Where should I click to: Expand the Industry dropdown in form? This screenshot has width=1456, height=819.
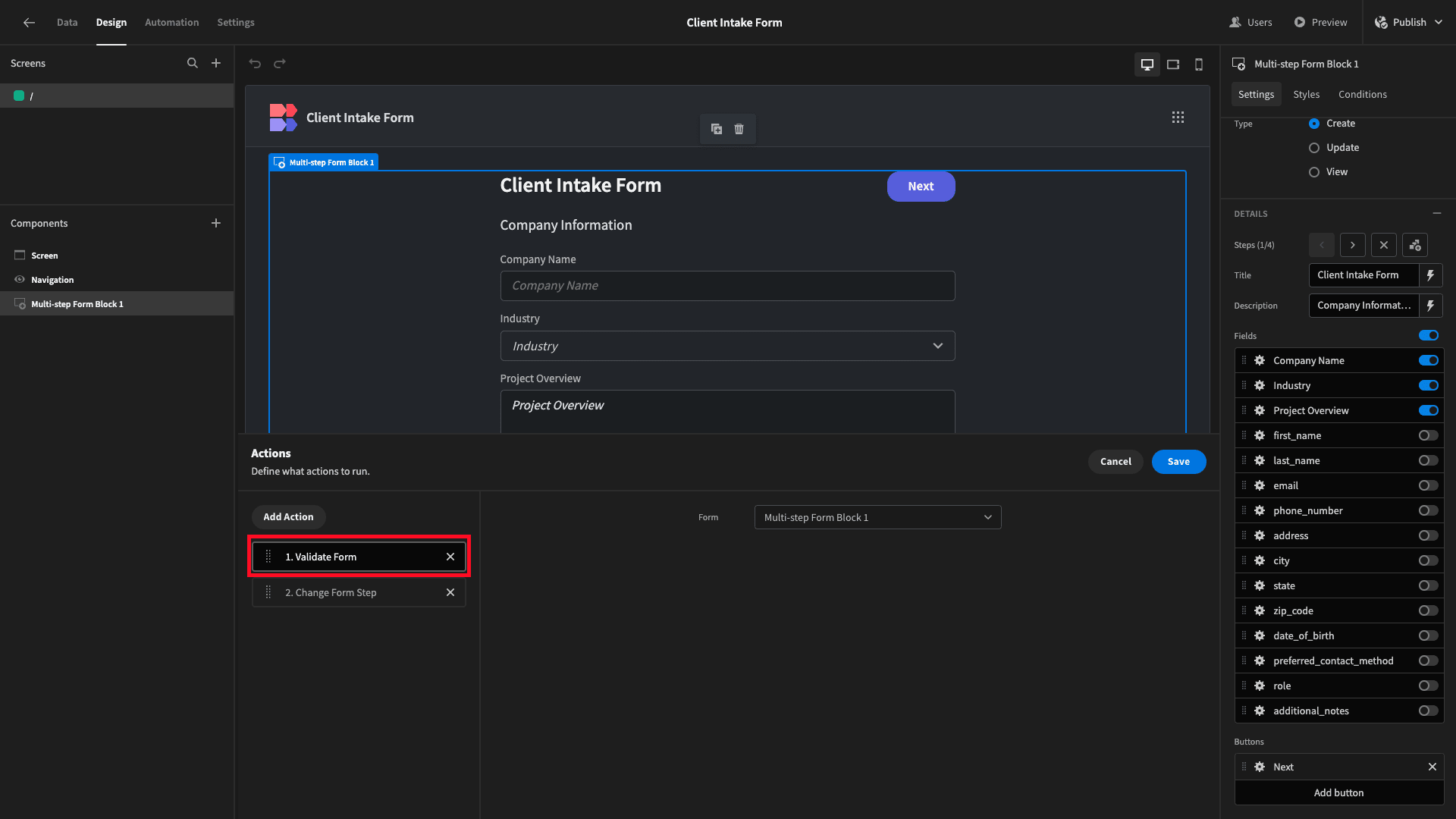(x=727, y=346)
